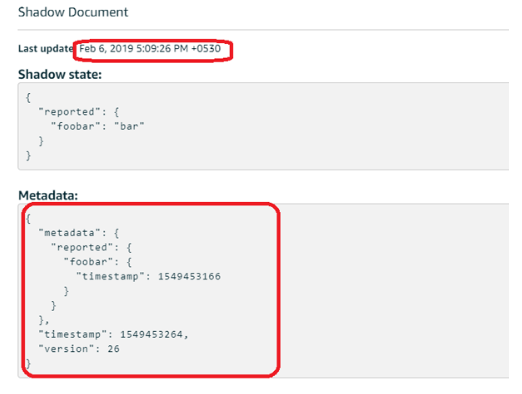Click the Last update label
The image size is (522, 394).
[x=46, y=49]
